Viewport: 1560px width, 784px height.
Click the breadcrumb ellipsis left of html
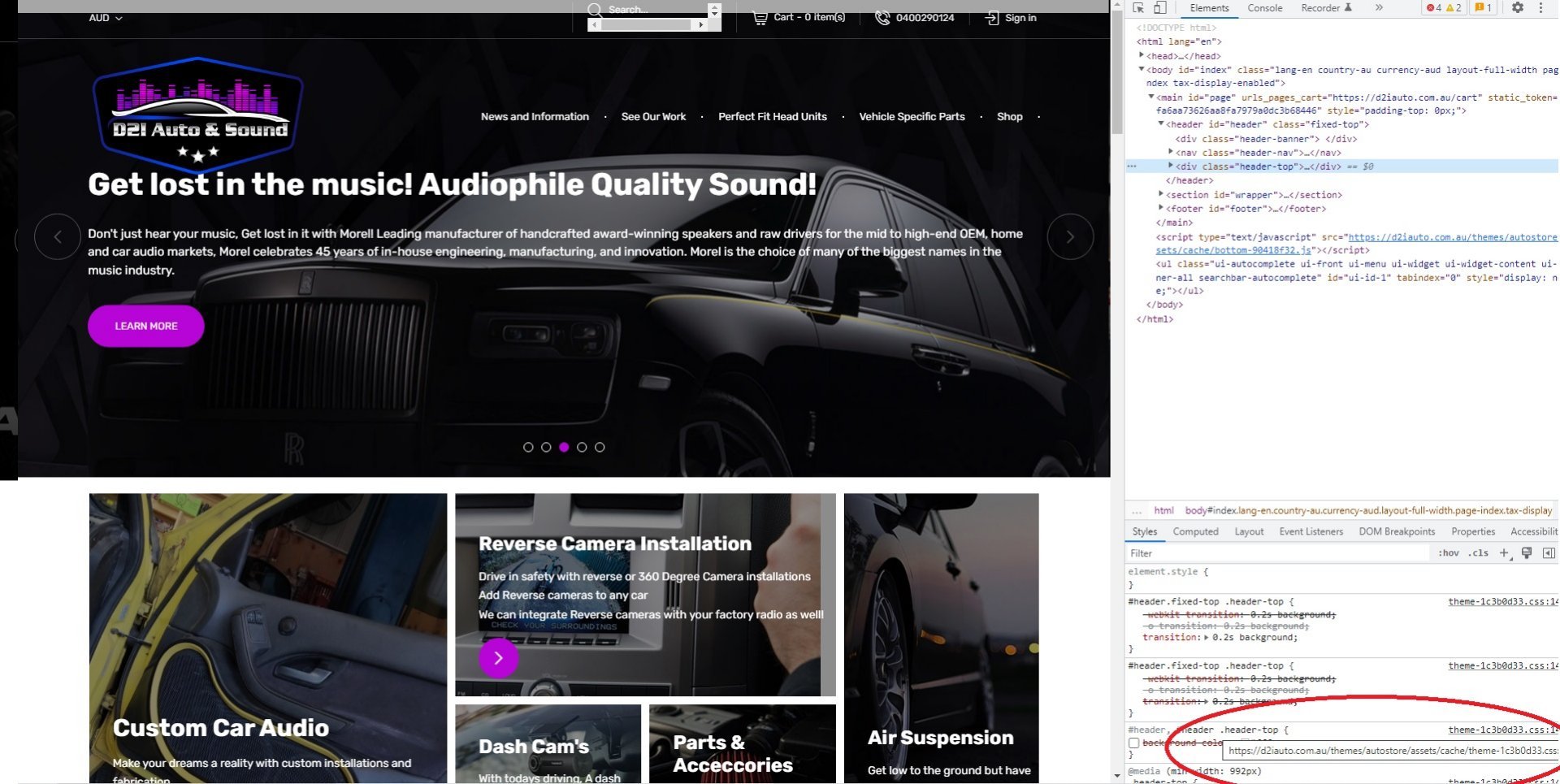1137,511
